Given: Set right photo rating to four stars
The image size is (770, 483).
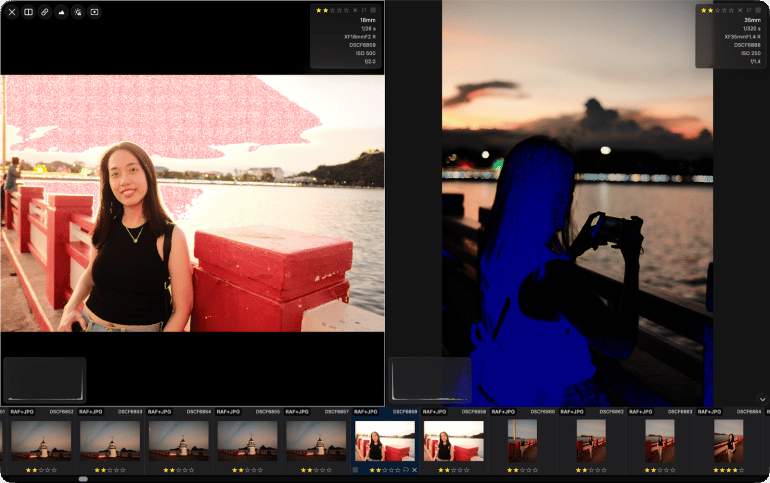Looking at the screenshot, I should pos(723,10).
